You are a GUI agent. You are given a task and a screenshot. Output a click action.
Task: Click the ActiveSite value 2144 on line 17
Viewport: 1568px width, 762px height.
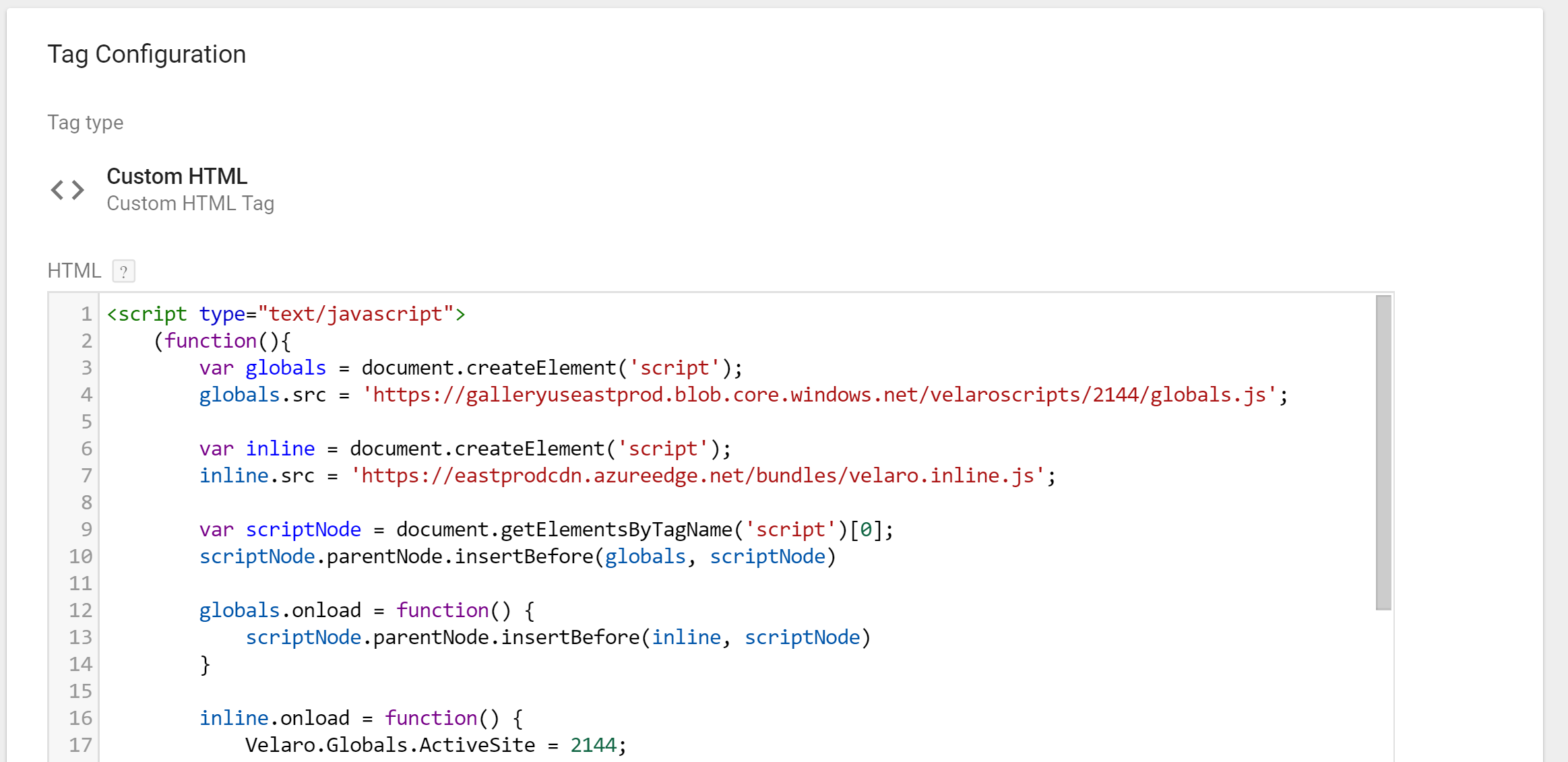coord(593,745)
